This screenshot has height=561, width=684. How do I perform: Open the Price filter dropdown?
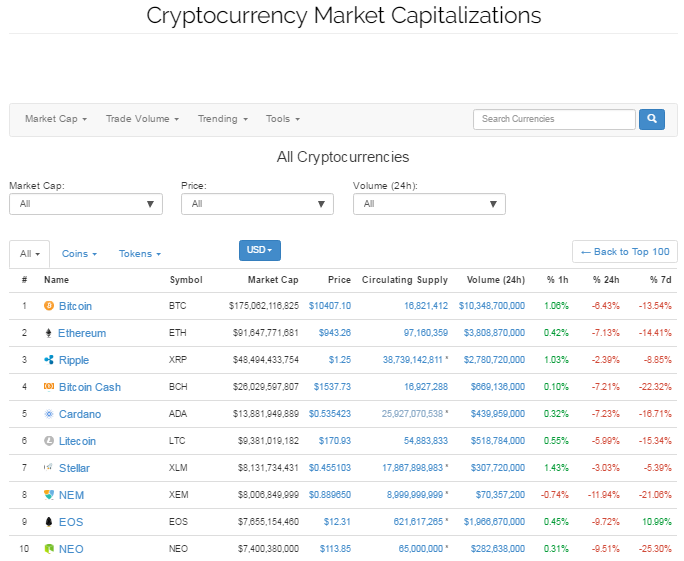point(257,204)
